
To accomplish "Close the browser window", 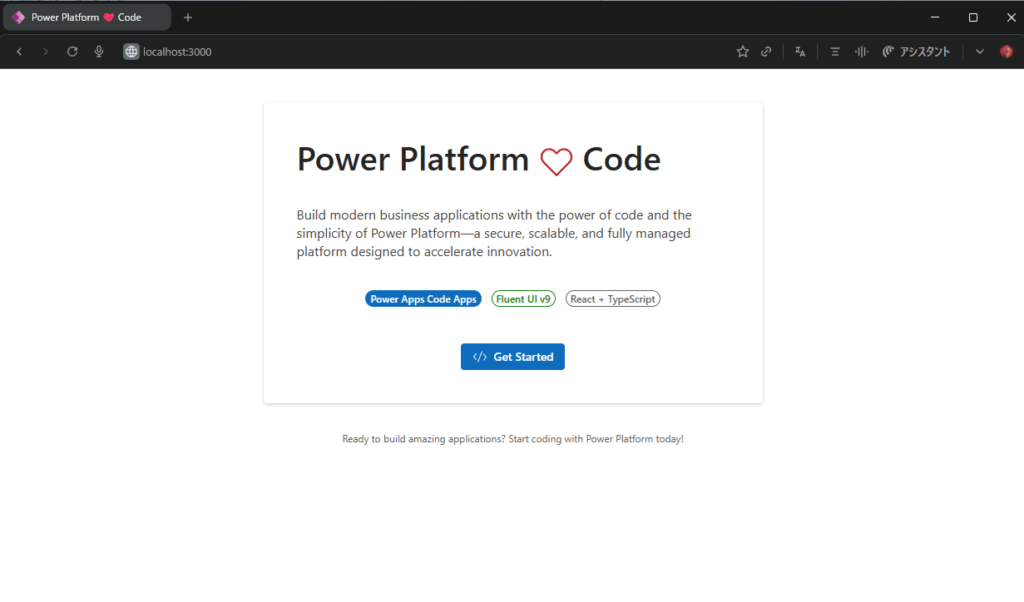I will tap(1011, 18).
